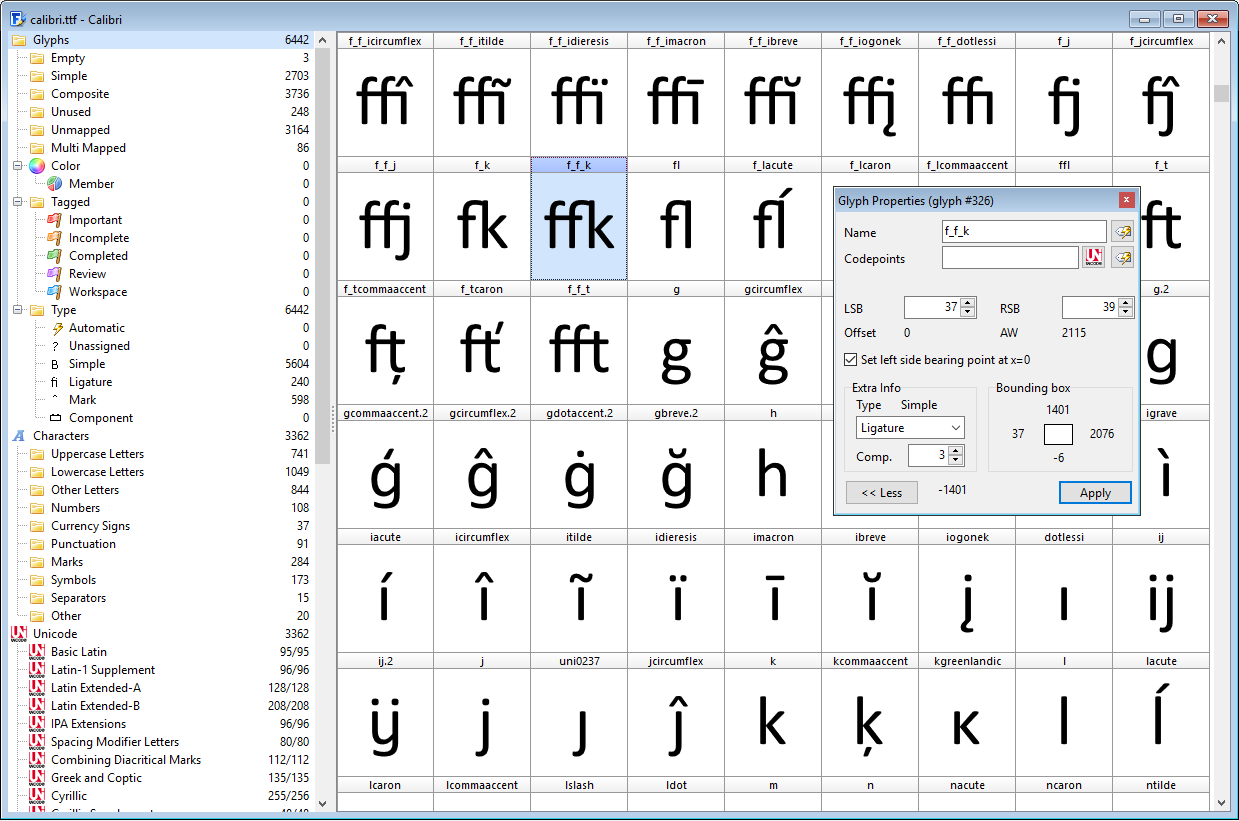Screen dimensions: 1239x821
Task: Click the Component type box icon
Action: click(x=55, y=418)
